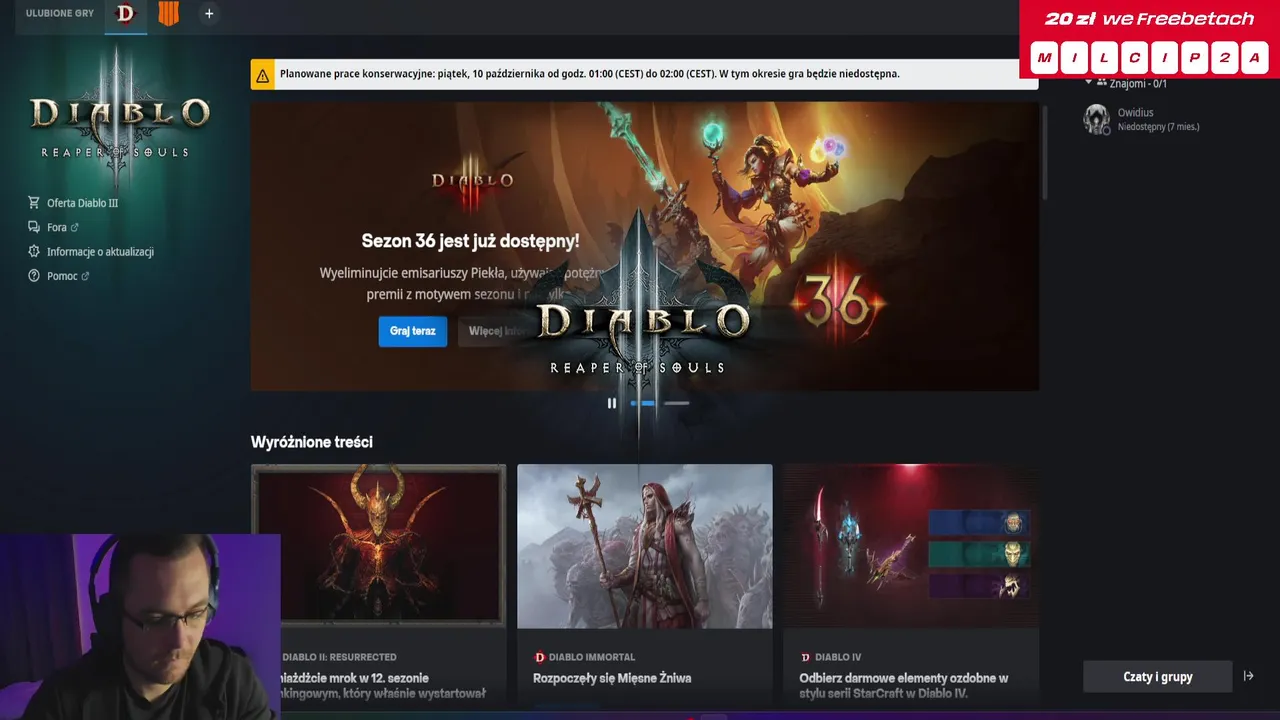Click the Sezon 36 jest już dostępny heading
The image size is (1280, 720).
[470, 241]
